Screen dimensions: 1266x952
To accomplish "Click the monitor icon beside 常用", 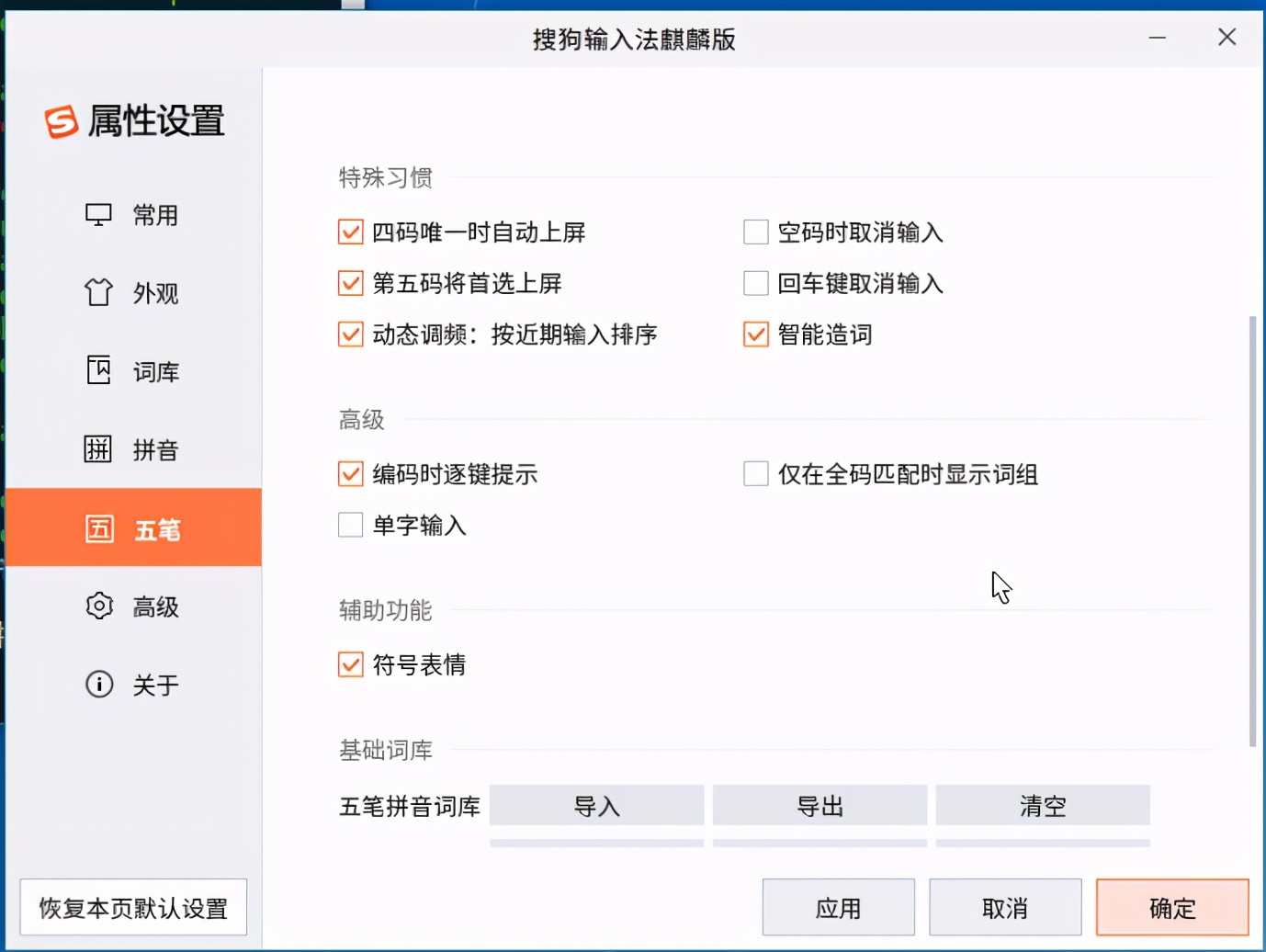I will click(98, 215).
